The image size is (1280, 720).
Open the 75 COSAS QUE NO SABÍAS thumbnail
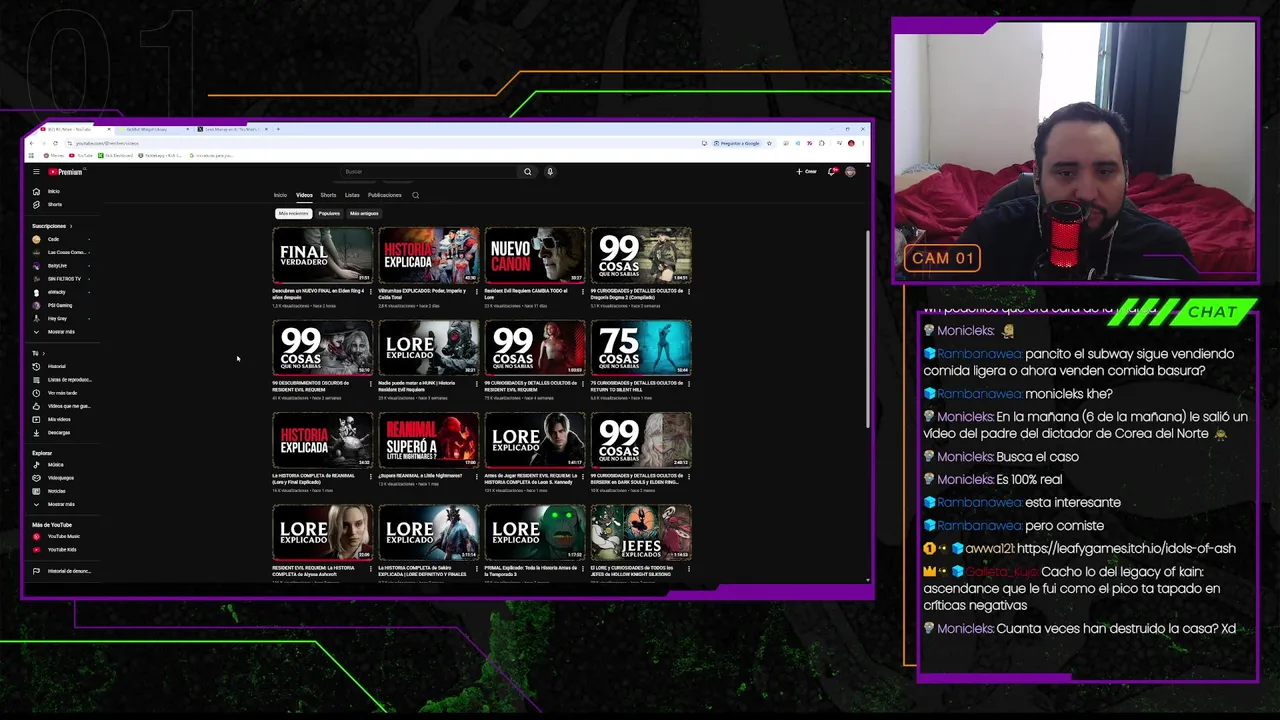[x=640, y=347]
